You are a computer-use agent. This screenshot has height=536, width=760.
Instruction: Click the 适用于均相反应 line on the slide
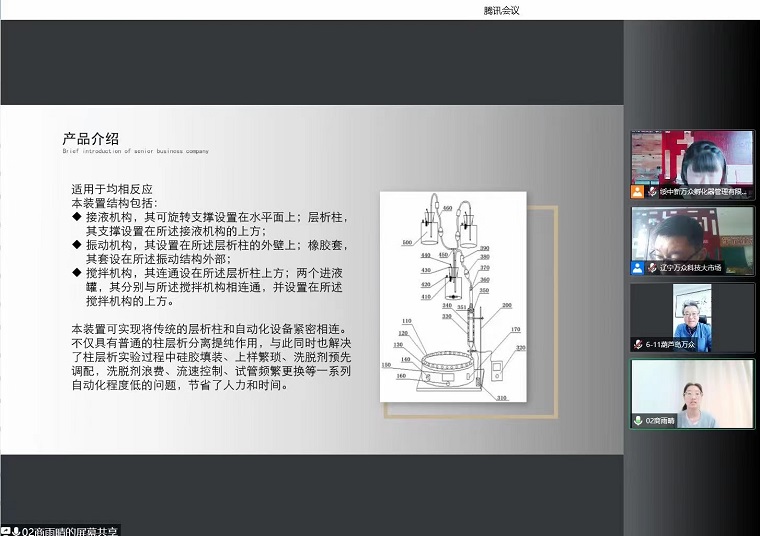click(x=112, y=189)
